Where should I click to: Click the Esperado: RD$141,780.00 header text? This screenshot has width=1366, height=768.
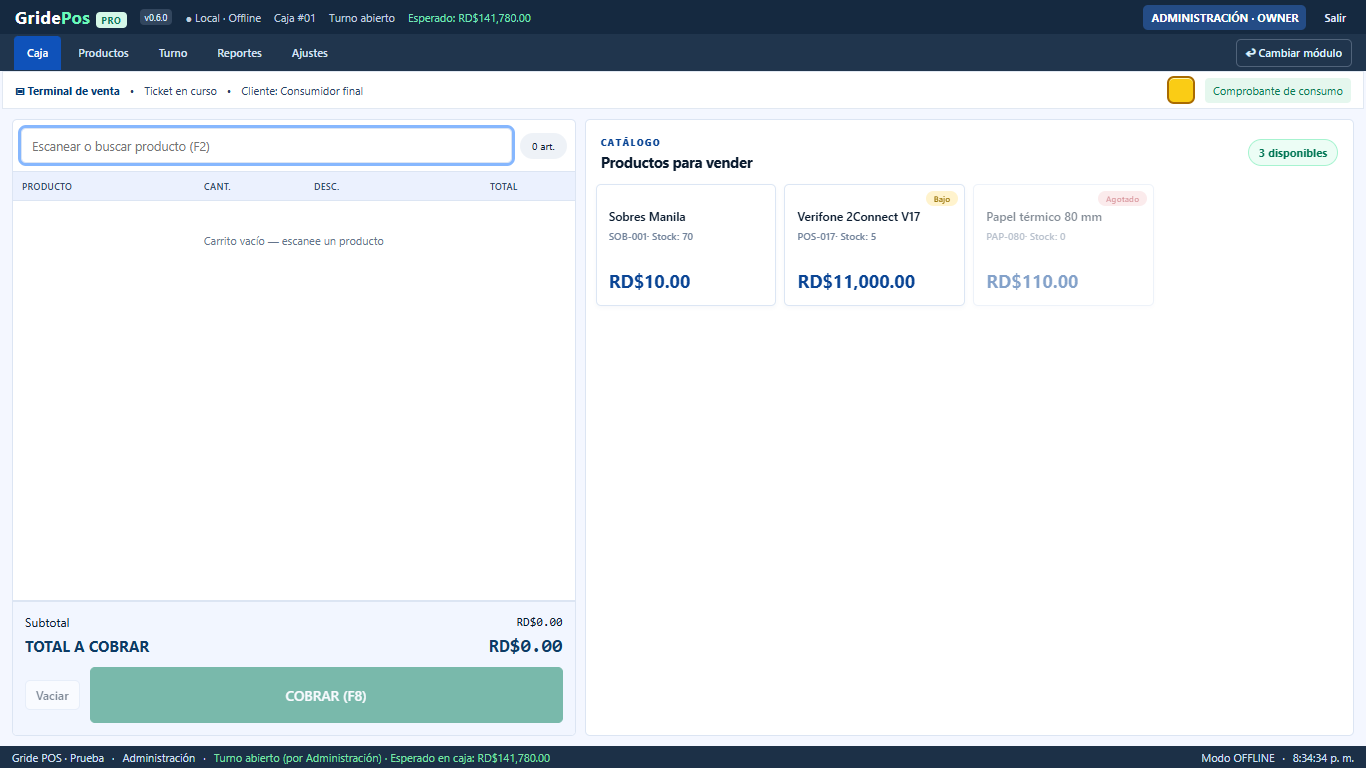469,18
